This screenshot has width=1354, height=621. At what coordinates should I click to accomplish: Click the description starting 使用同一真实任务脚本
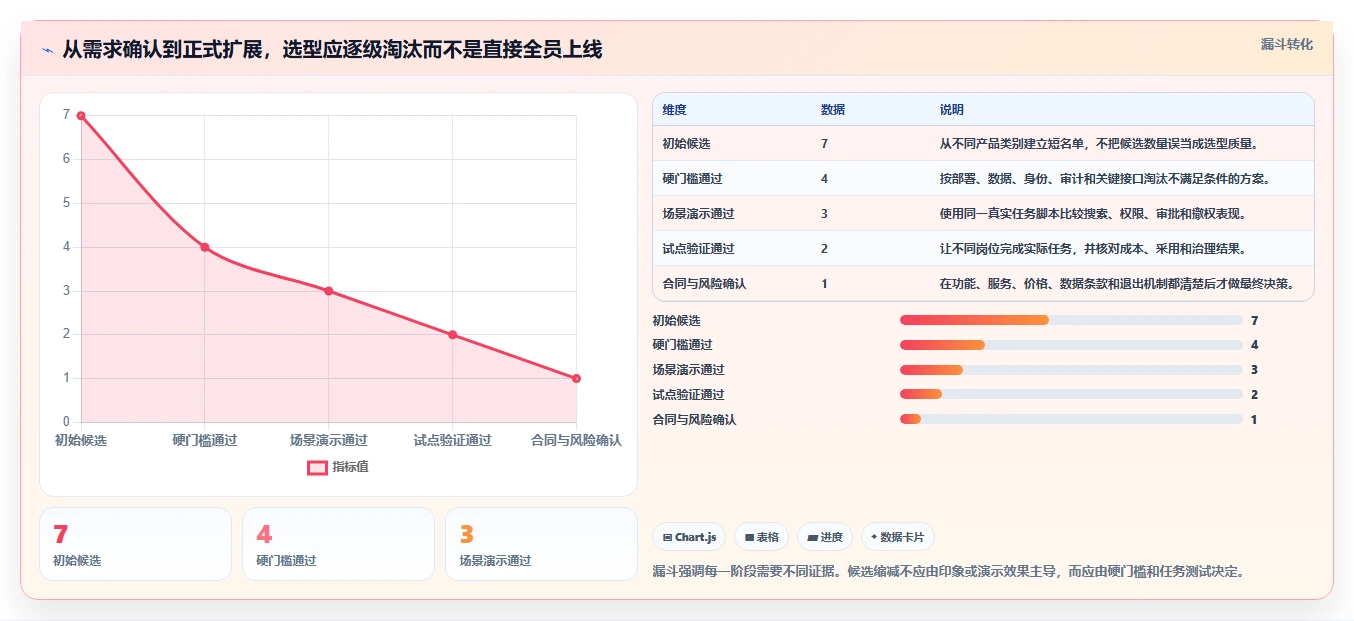1093,214
